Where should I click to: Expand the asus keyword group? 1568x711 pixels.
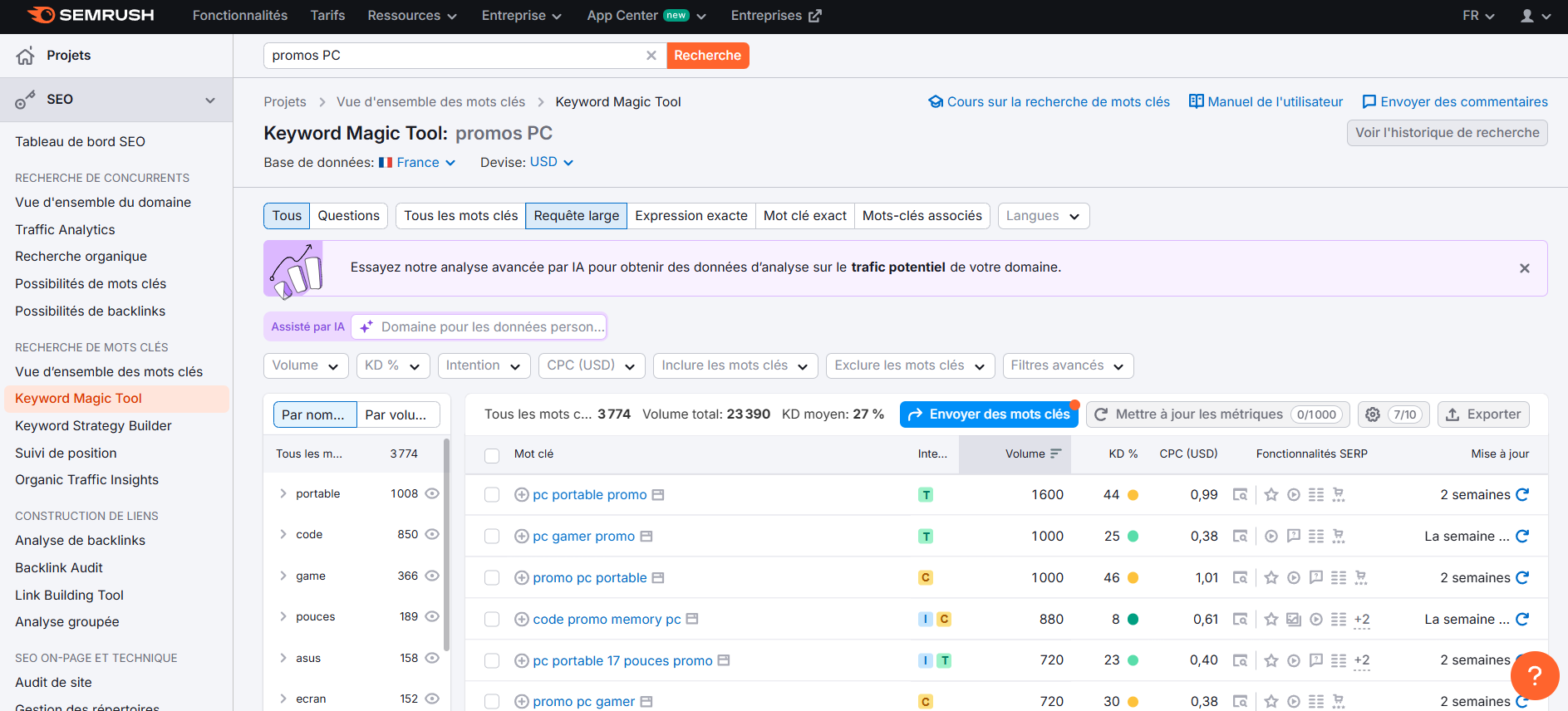click(x=283, y=658)
